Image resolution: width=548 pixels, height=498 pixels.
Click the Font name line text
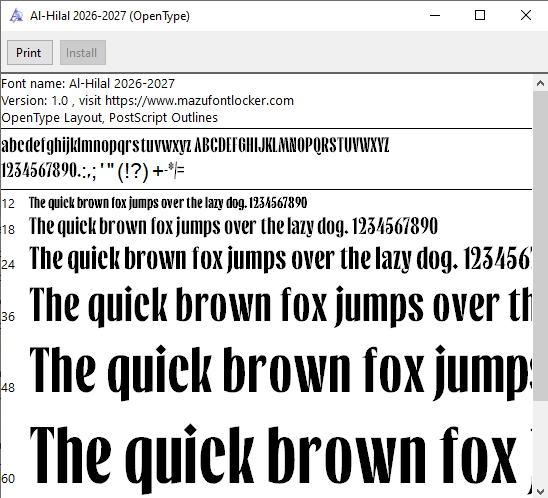(x=88, y=84)
